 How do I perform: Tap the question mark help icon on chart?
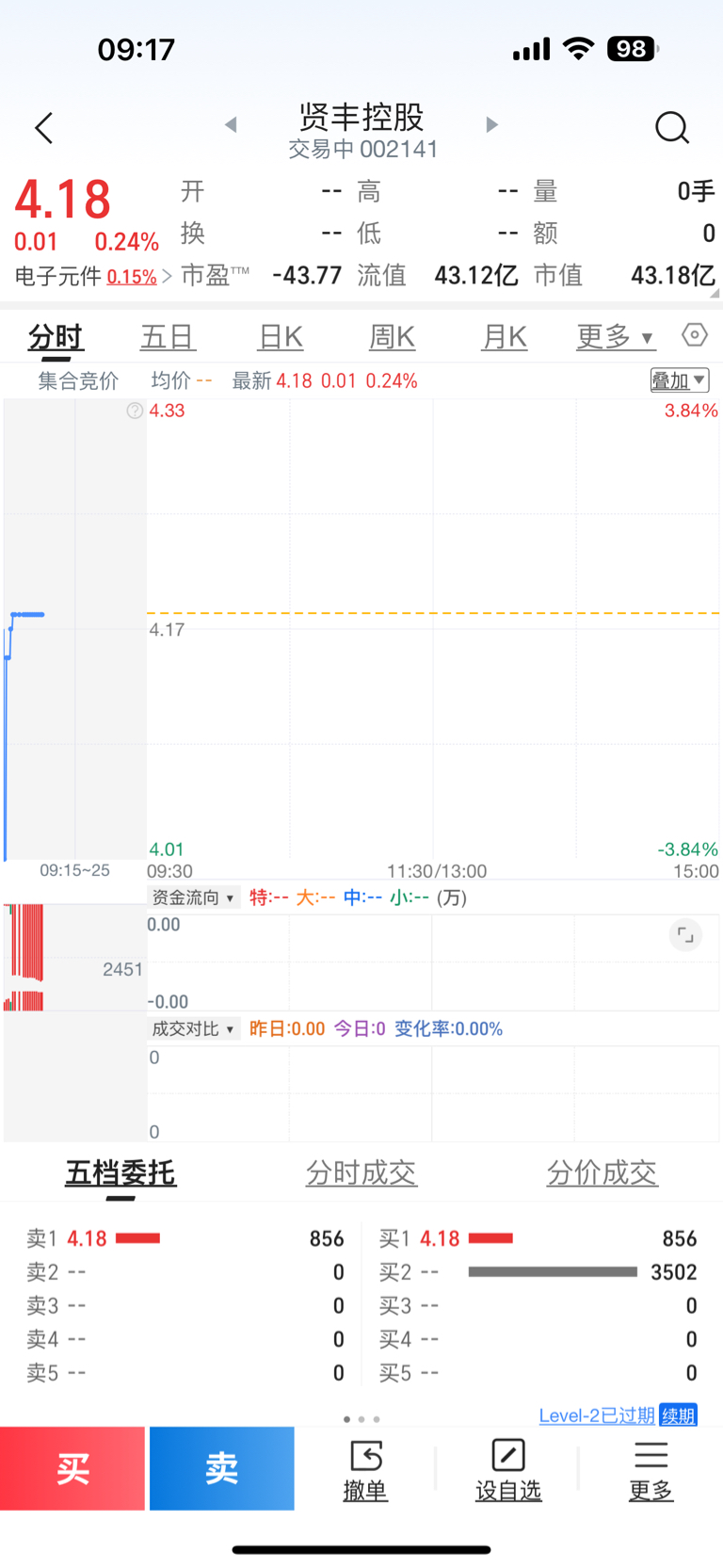(135, 411)
